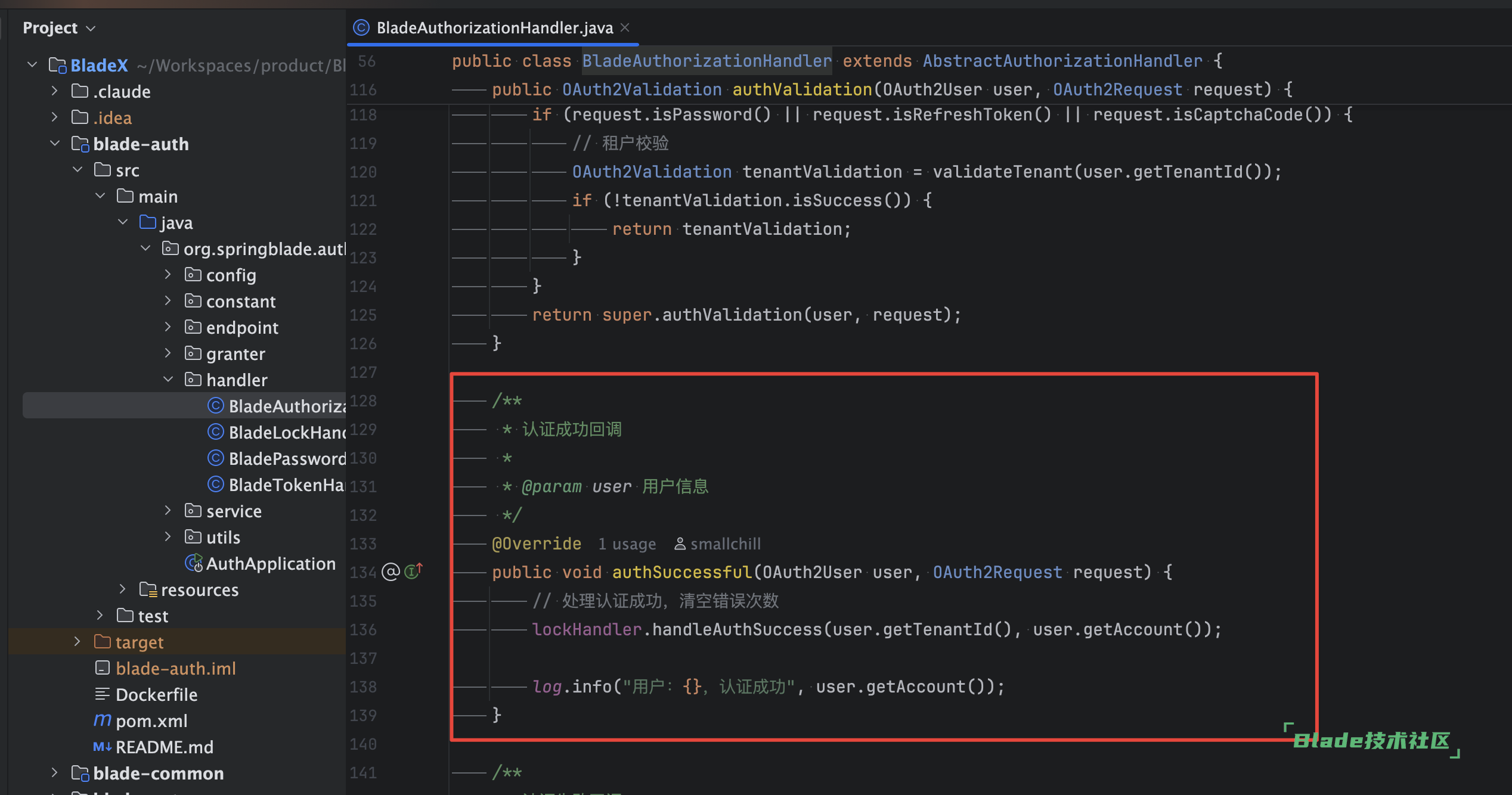Close the BladeAuthorizationHandler.java tab

click(x=625, y=27)
